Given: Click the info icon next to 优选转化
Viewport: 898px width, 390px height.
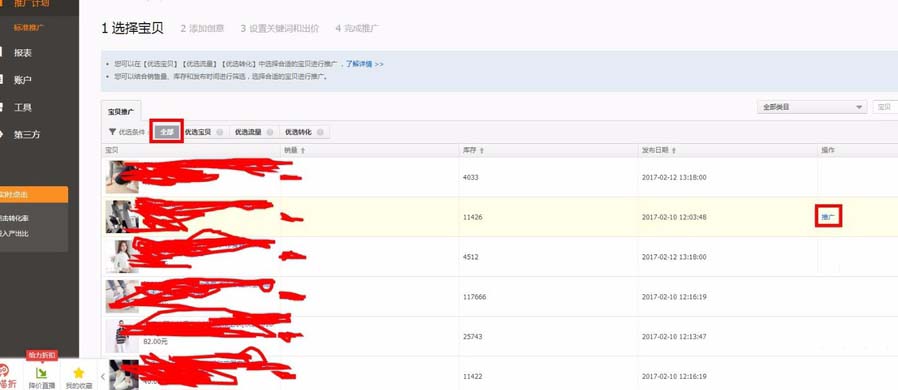Looking at the screenshot, I should 320,132.
